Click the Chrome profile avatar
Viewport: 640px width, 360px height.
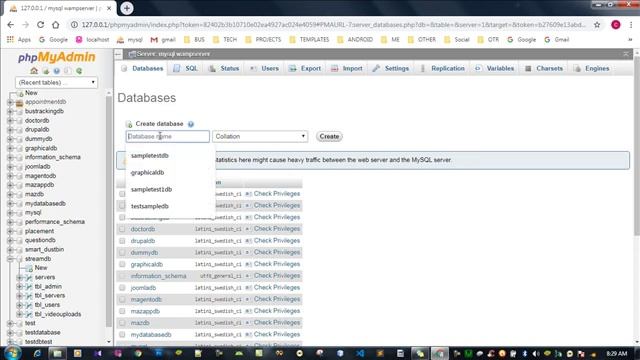616,25
